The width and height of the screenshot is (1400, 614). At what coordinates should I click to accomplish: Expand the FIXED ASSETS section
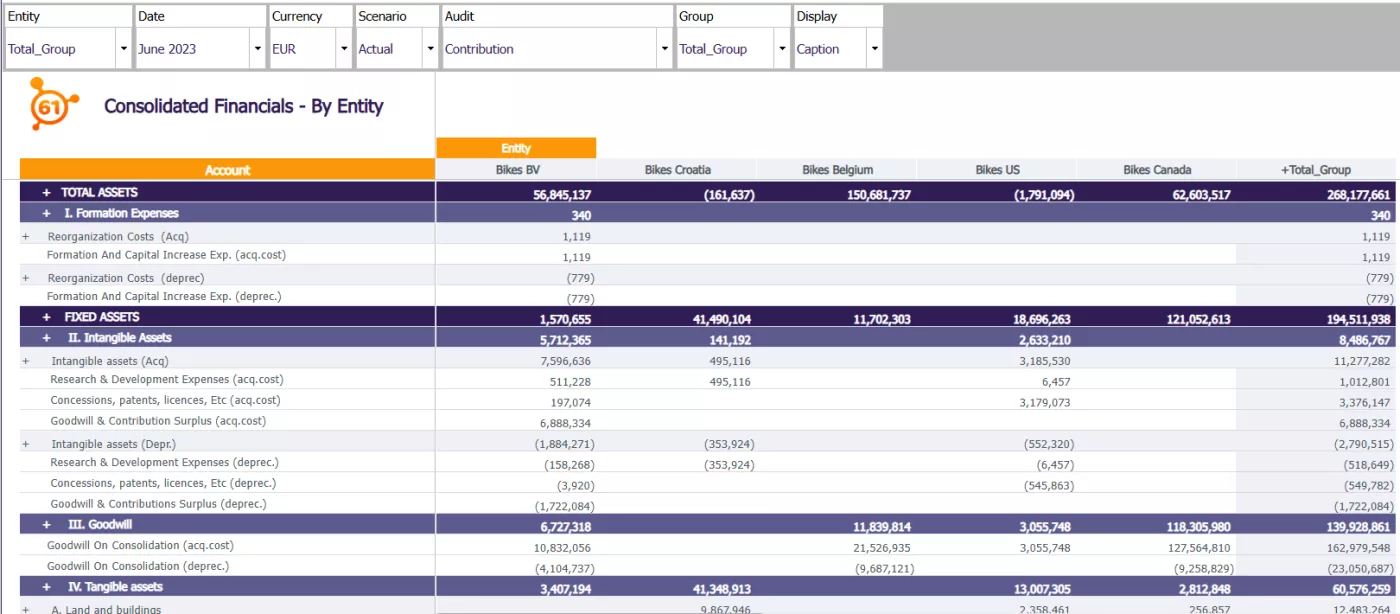pyautogui.click(x=44, y=317)
